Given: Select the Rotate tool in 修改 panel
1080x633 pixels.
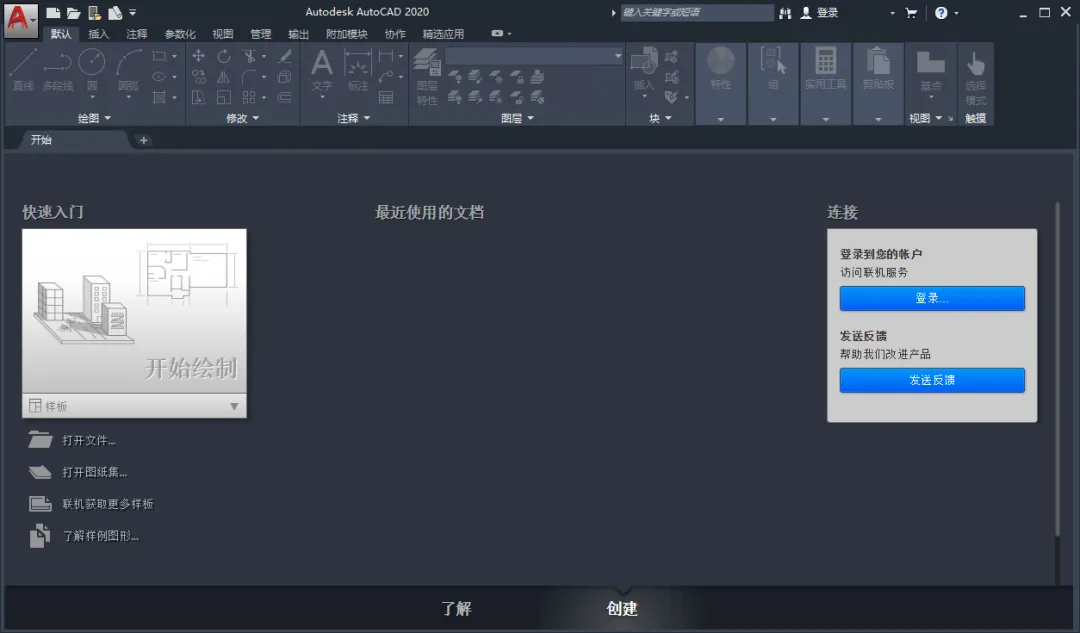Looking at the screenshot, I should (x=224, y=56).
